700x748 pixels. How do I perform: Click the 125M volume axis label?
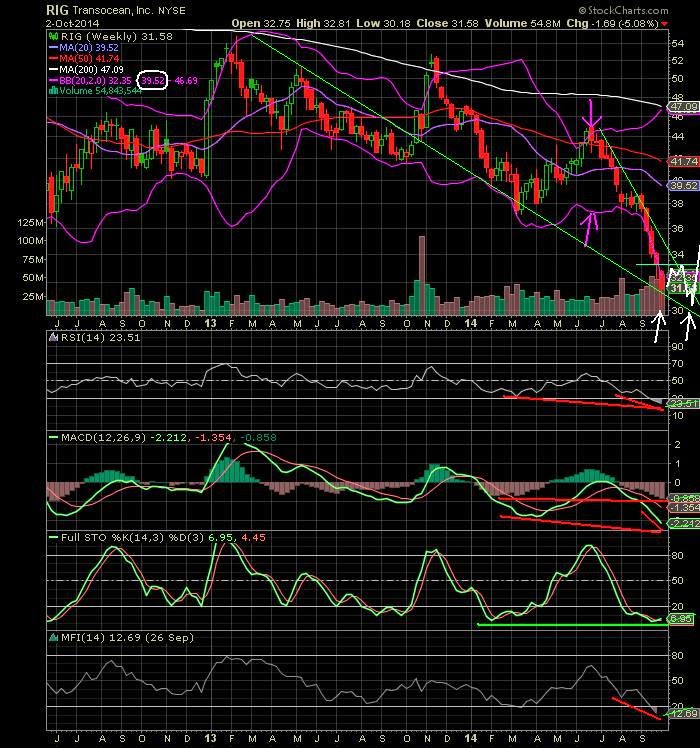coord(31,222)
